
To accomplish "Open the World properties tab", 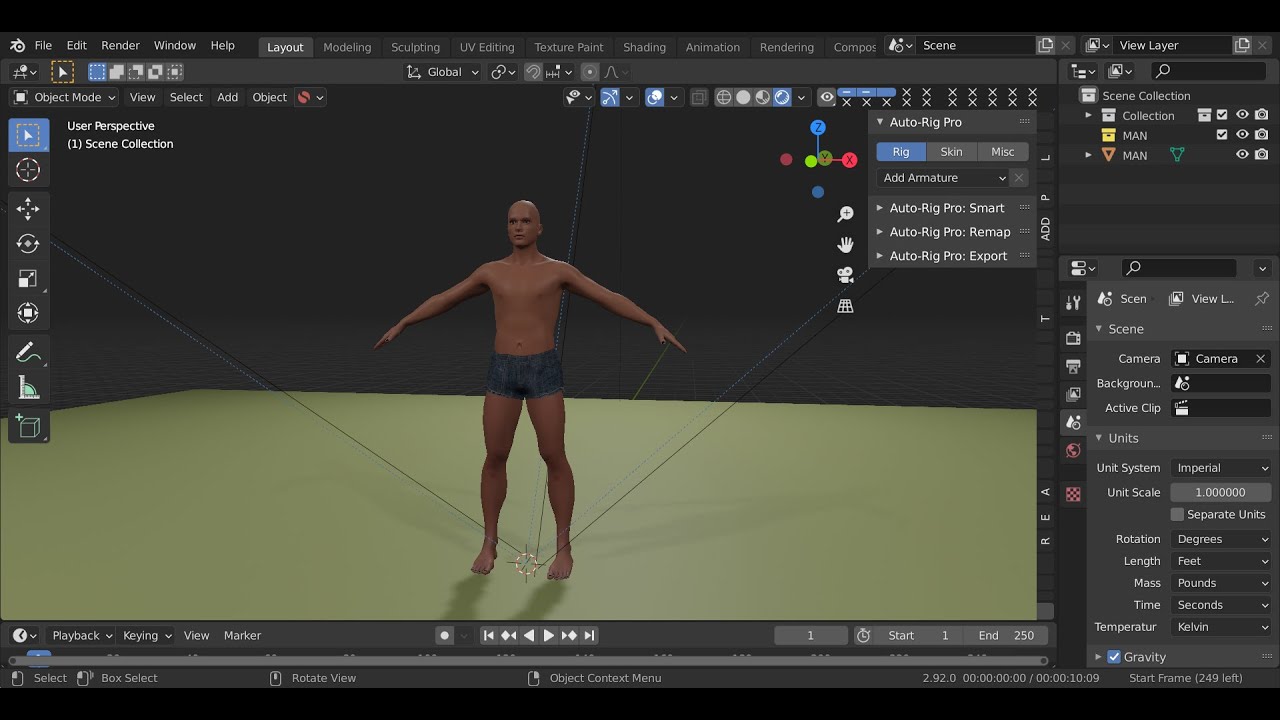I will (x=1073, y=450).
